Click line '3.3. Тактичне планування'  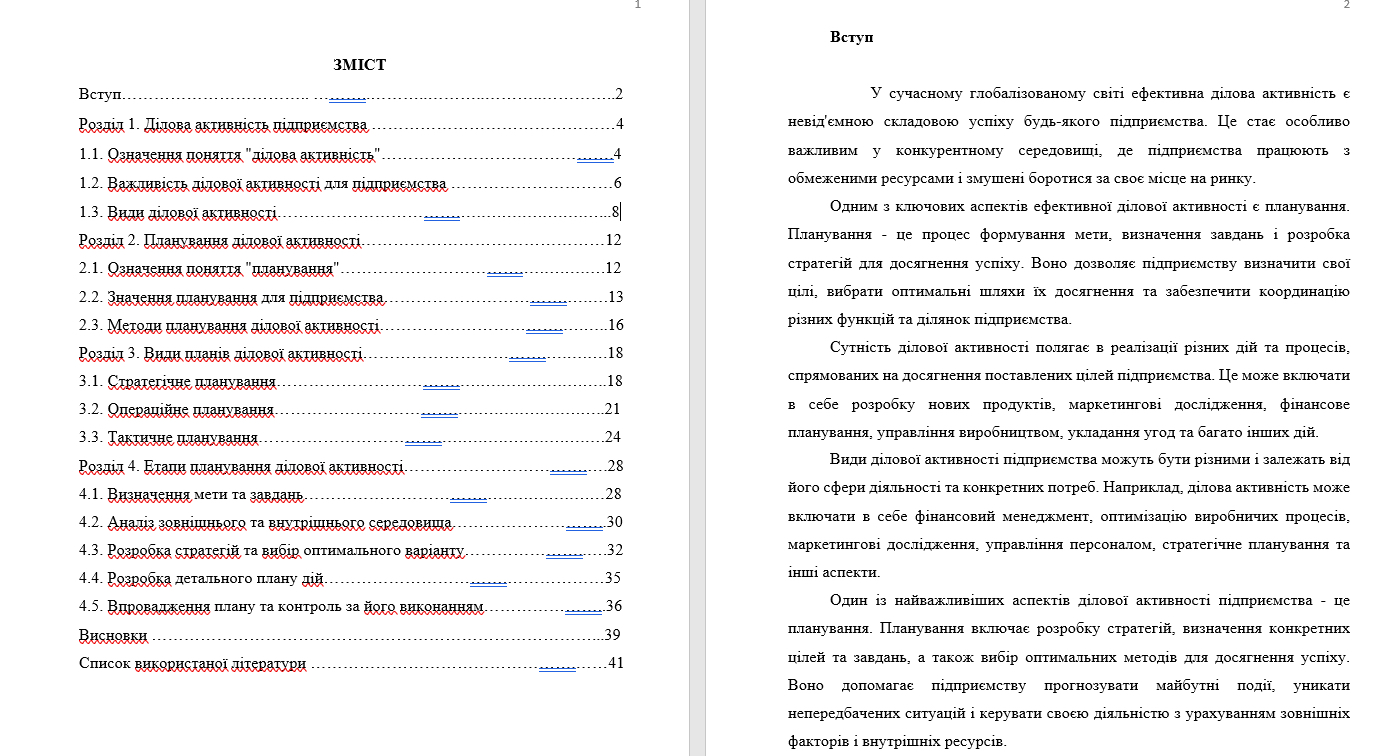point(351,437)
